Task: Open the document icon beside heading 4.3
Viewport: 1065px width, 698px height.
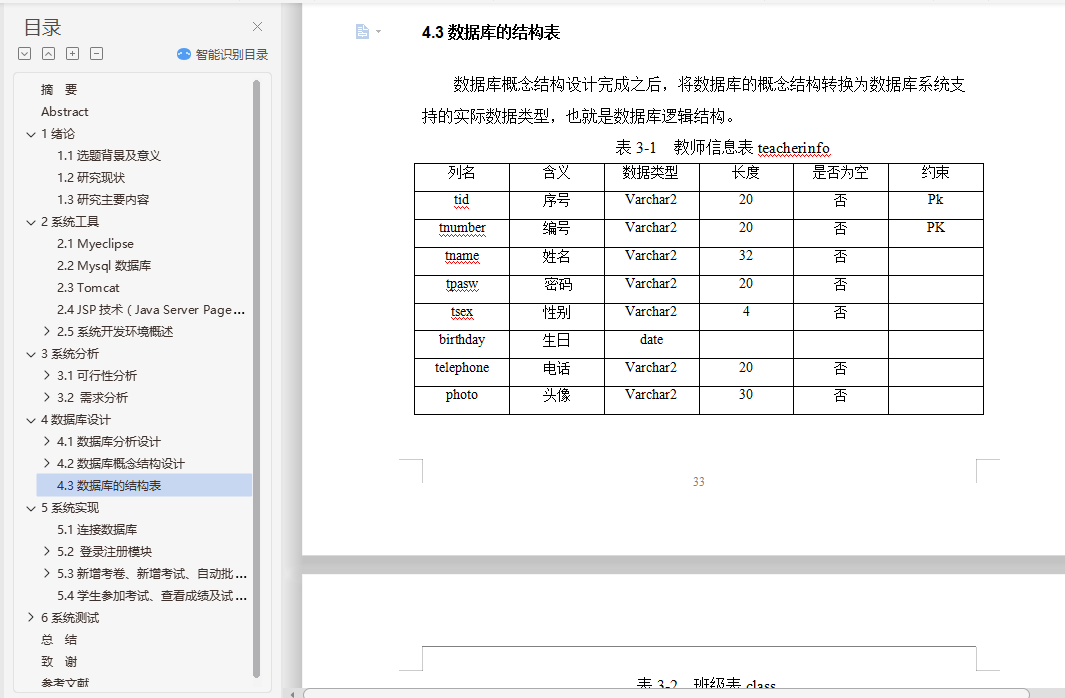Action: [x=362, y=31]
